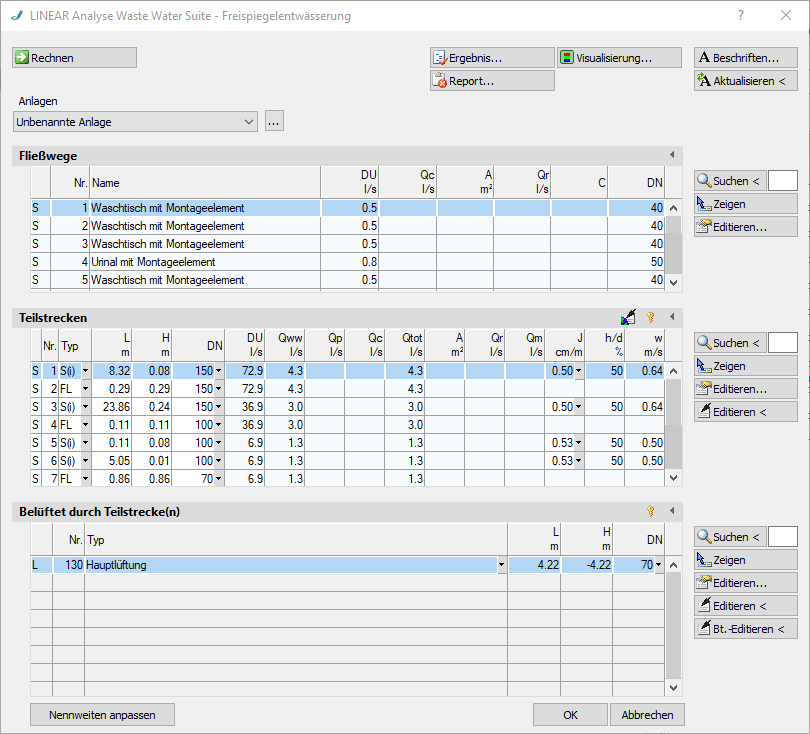Open the DN dropdown in Teilstrecken row 1
Image resolution: width=810 pixels, height=734 pixels.
[219, 371]
